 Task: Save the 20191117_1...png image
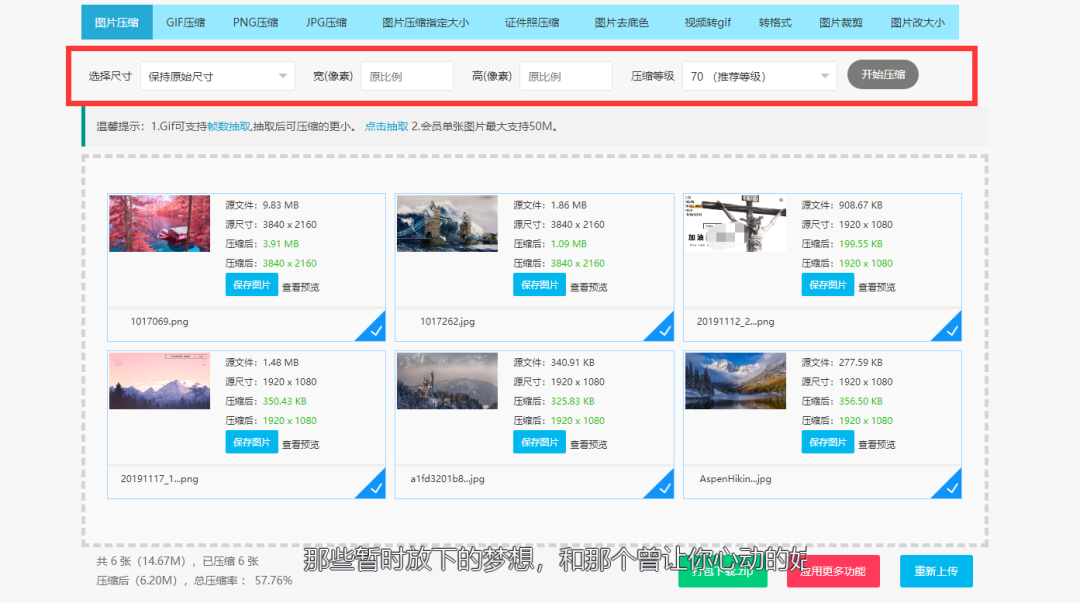(251, 442)
